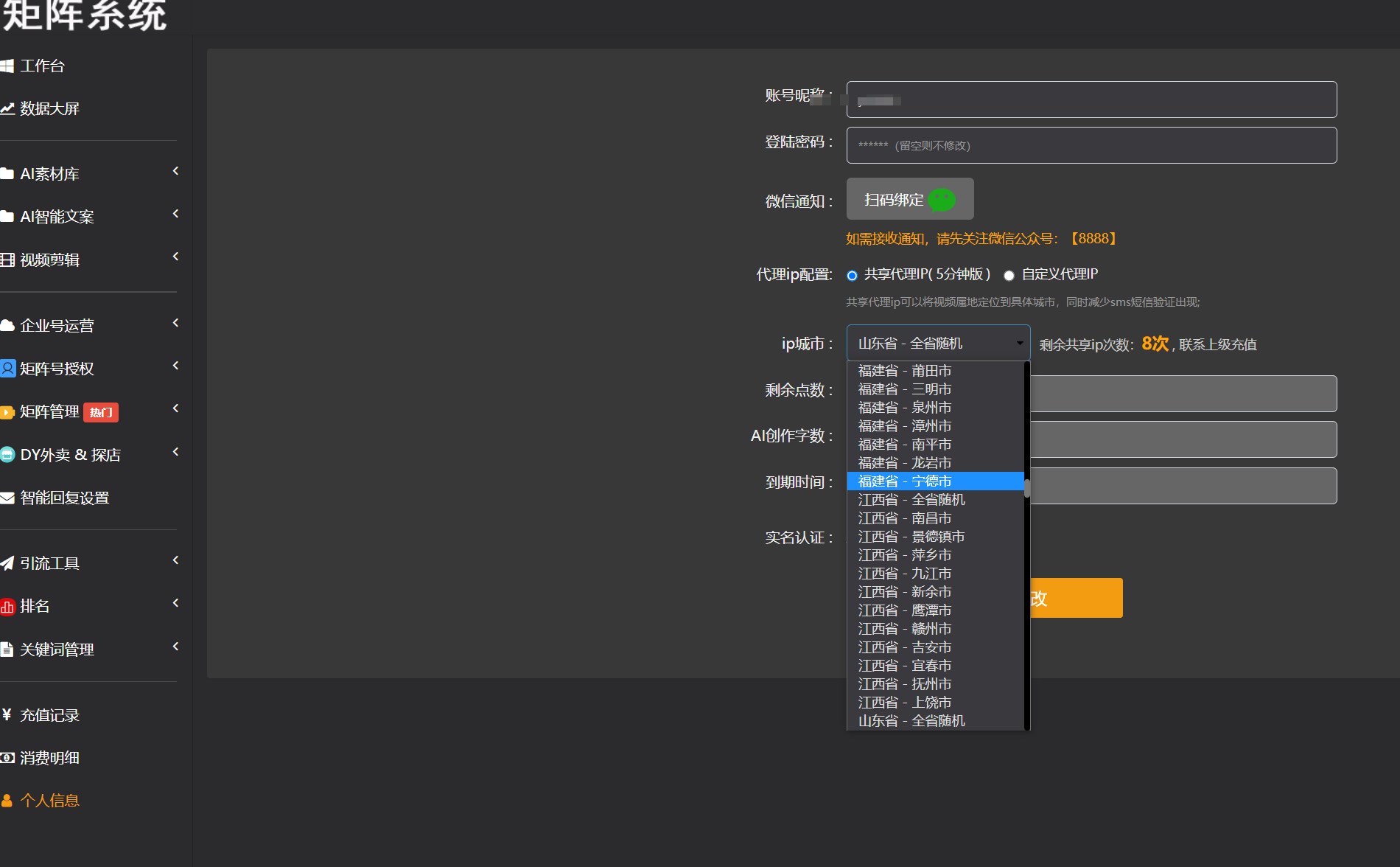The image size is (1400, 867).
Task: Choose 福建省 - 泉州市 option
Action: [935, 408]
